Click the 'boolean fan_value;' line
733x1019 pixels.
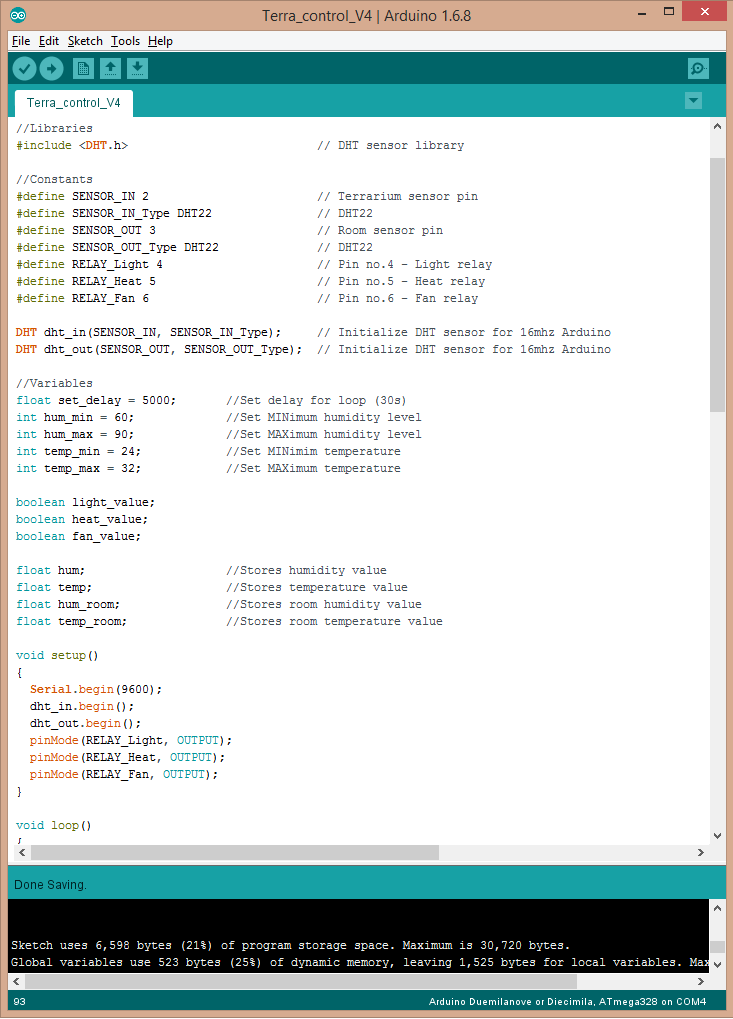[x=79, y=536]
